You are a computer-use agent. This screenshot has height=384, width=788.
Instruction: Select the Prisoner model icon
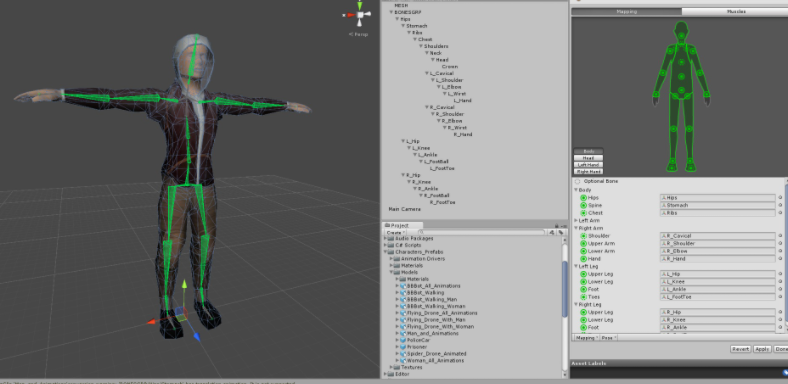click(x=403, y=347)
